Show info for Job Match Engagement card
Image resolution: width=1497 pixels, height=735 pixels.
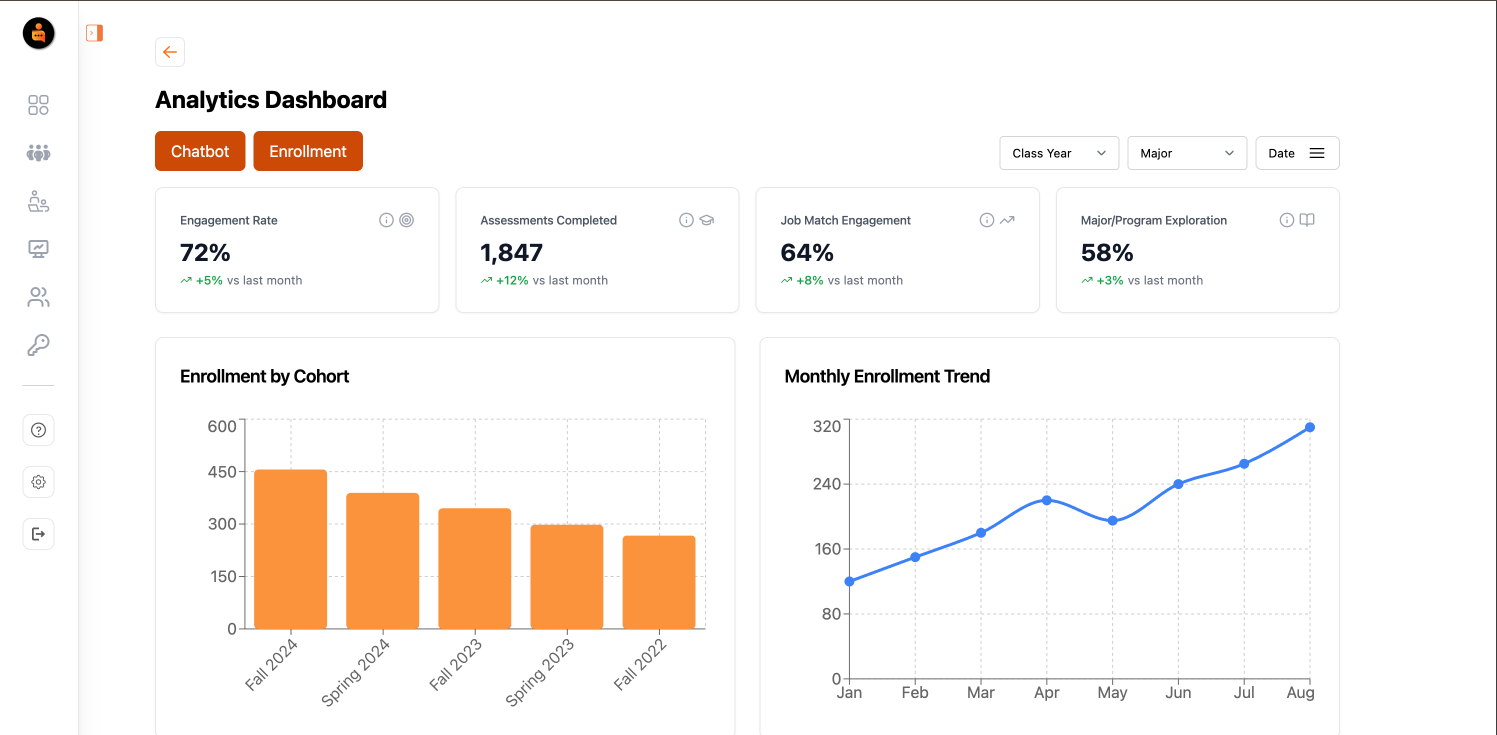pos(987,220)
